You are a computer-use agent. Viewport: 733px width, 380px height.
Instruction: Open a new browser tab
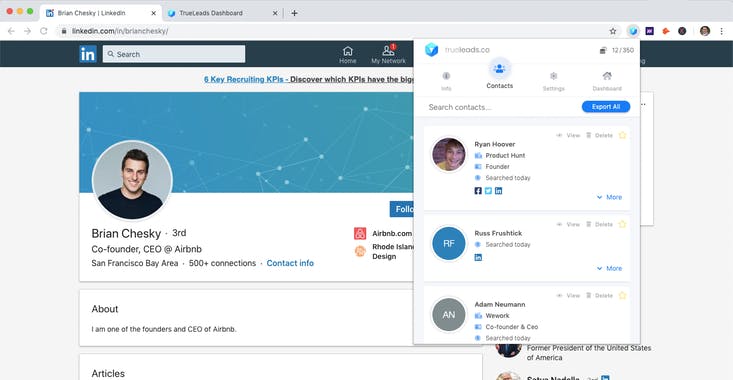[x=294, y=13]
